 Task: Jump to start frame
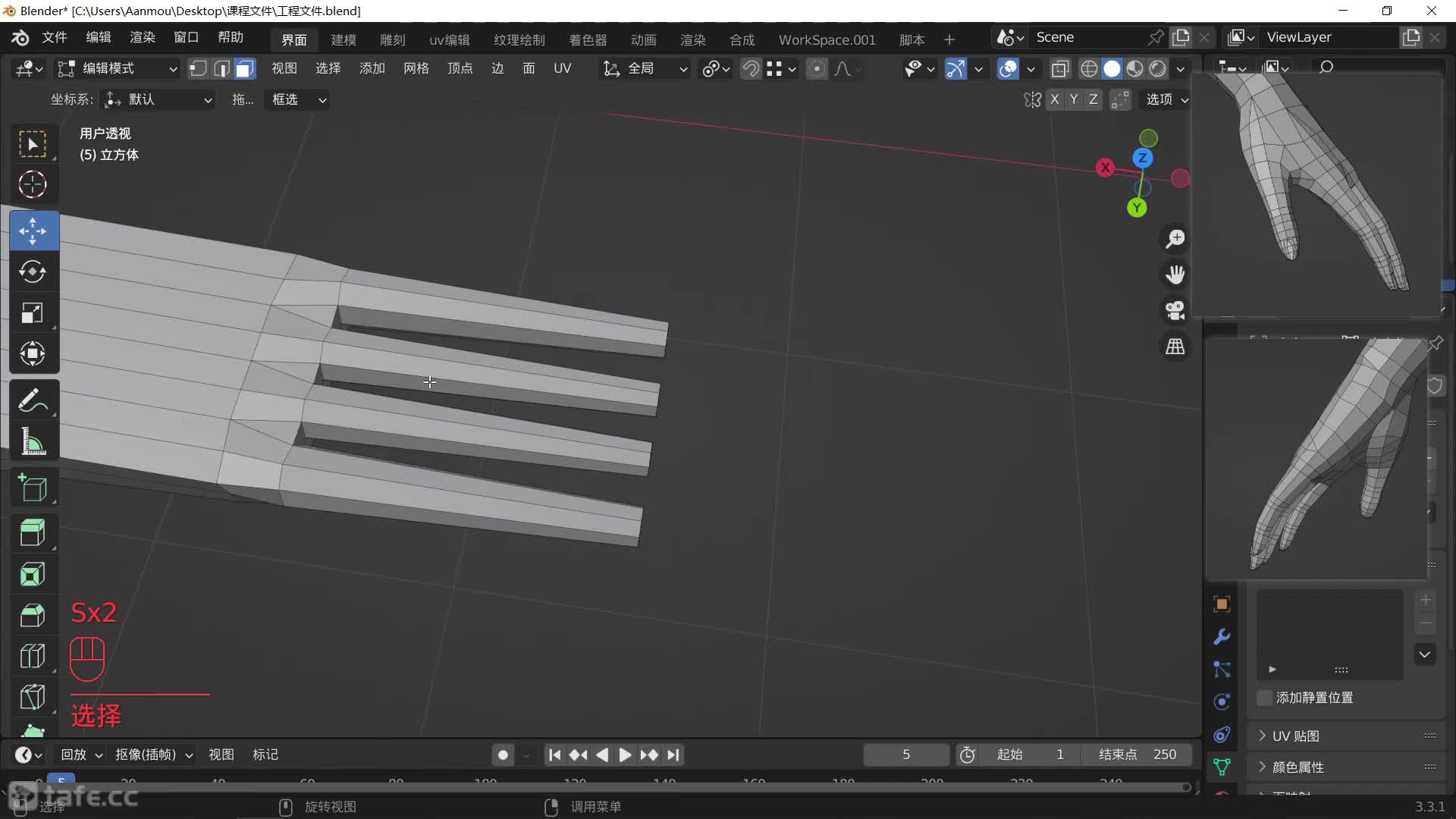pos(554,755)
